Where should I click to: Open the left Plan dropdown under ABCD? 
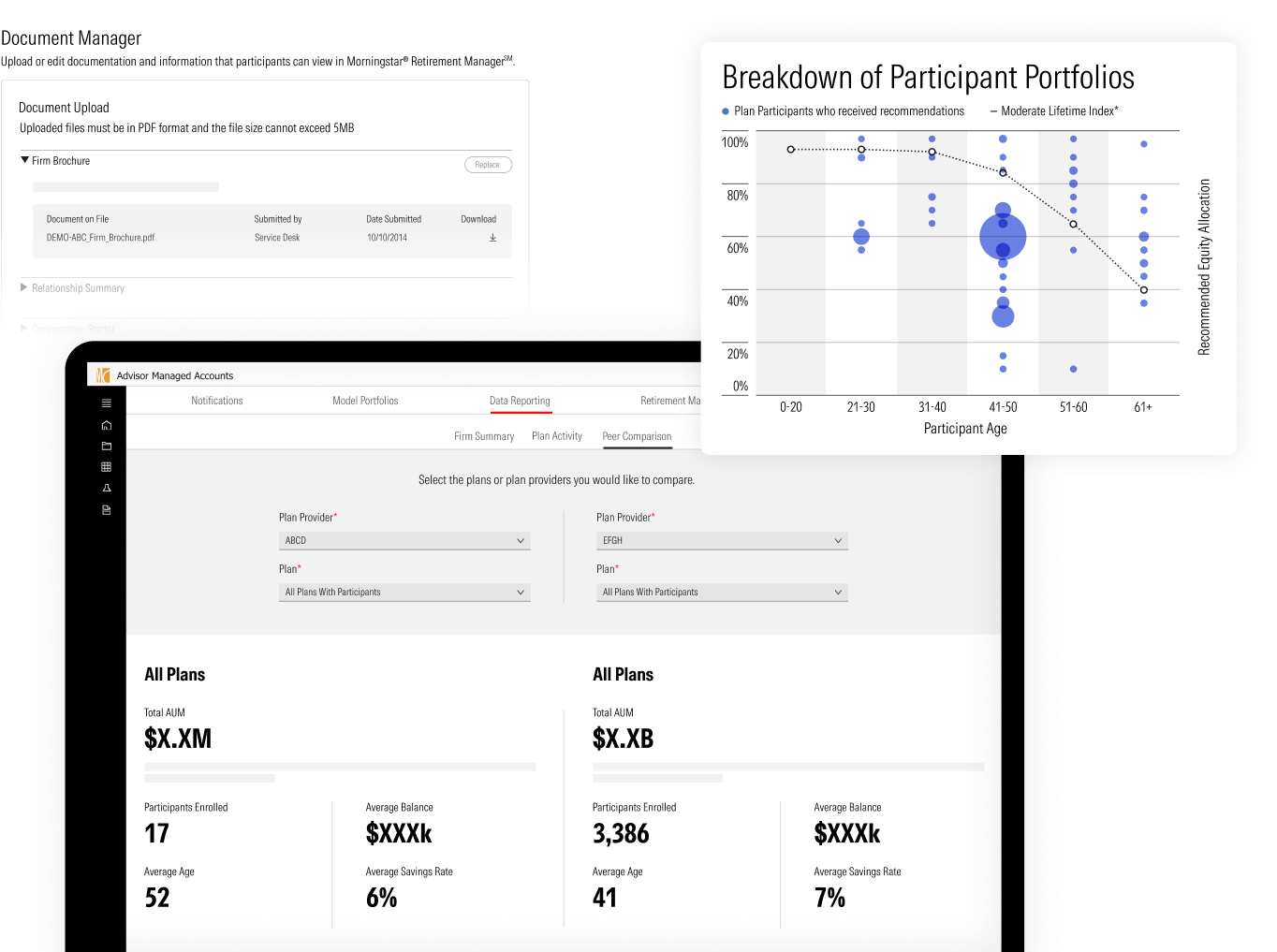404,593
